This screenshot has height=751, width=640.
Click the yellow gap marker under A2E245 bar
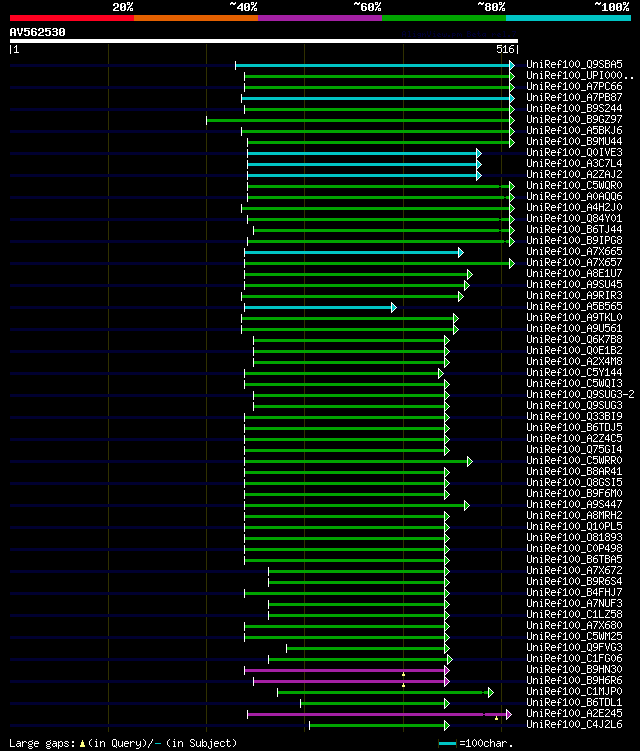pyautogui.click(x=496, y=718)
